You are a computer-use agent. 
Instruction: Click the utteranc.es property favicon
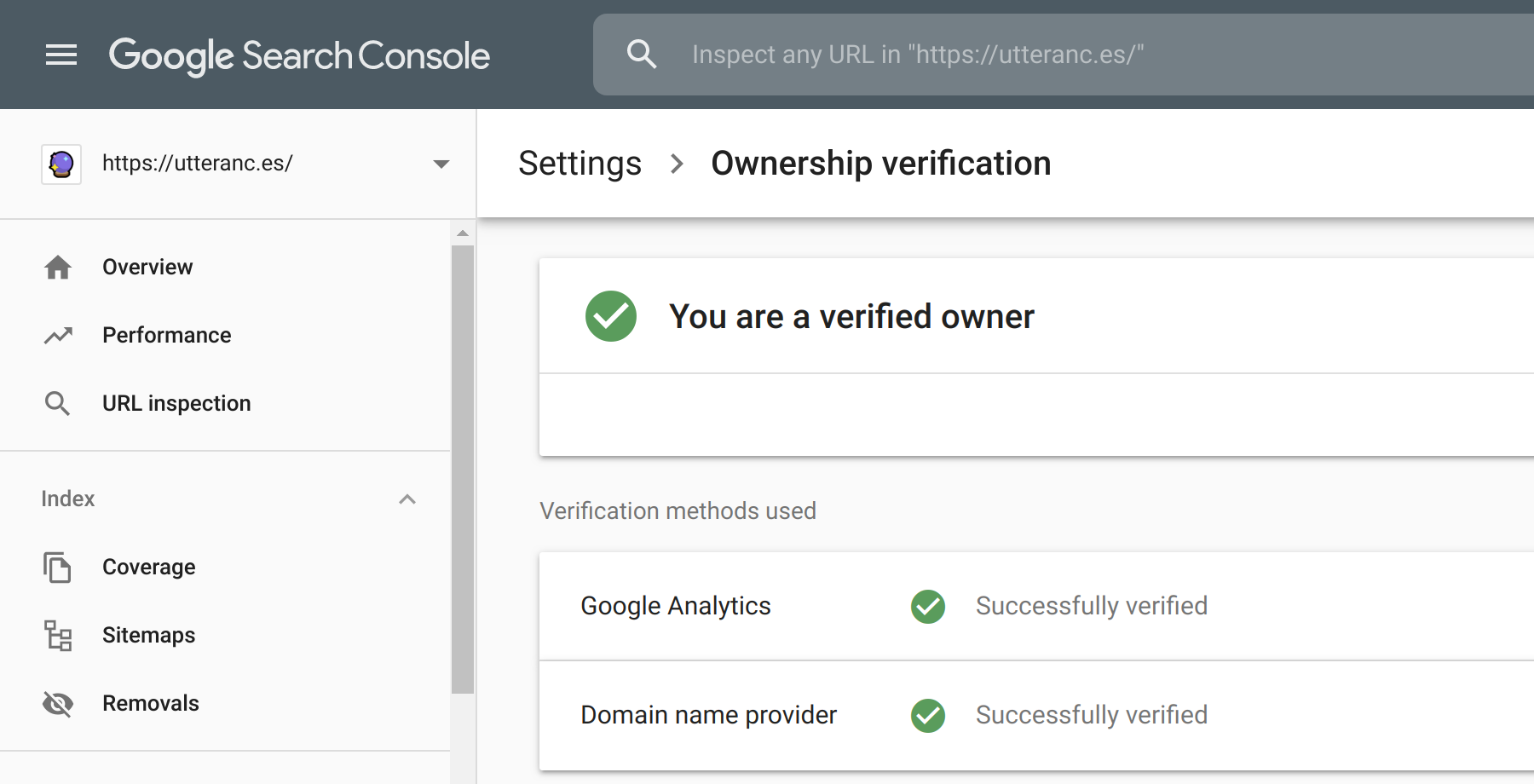pyautogui.click(x=61, y=164)
